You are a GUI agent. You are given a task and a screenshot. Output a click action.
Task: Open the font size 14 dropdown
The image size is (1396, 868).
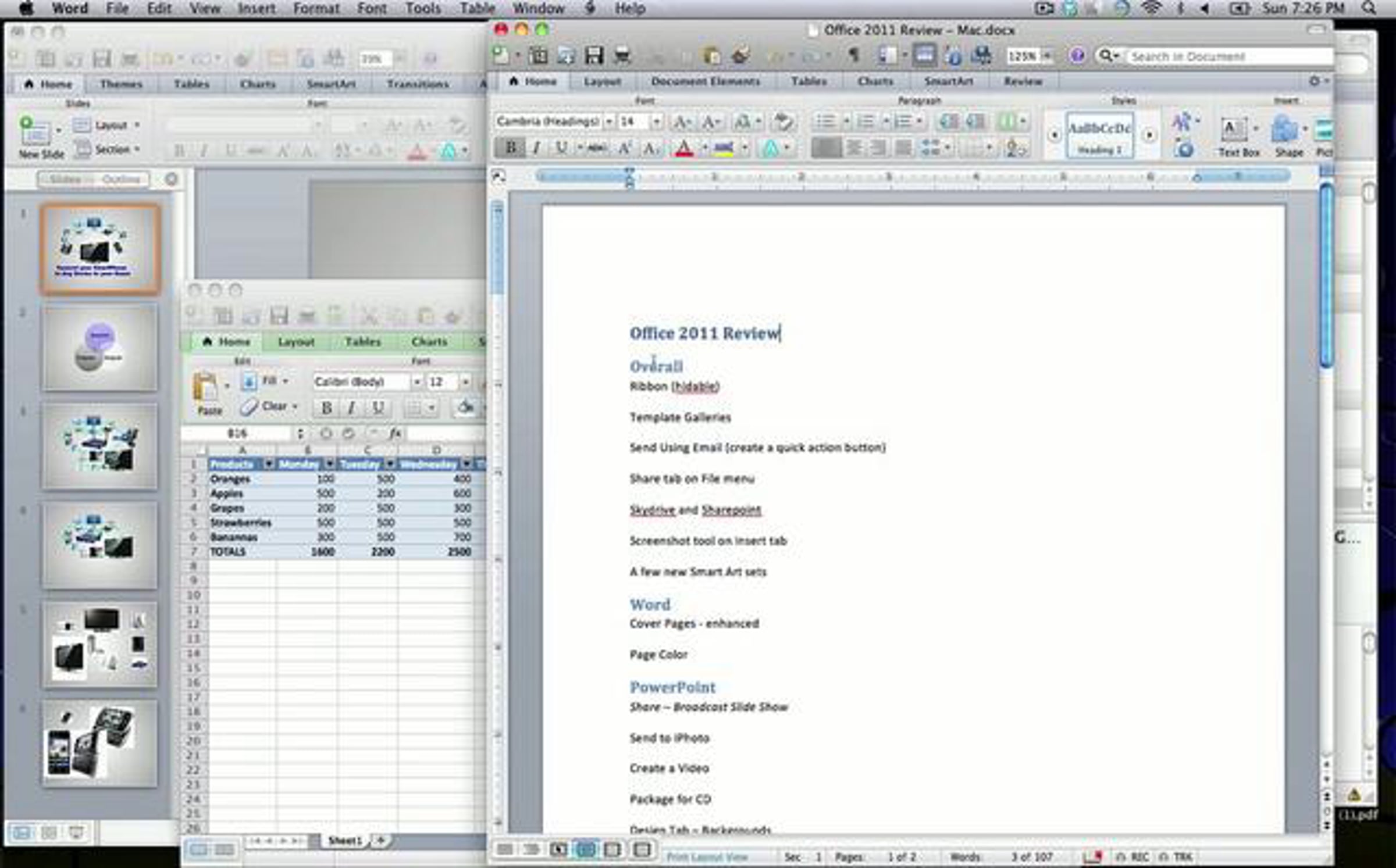(656, 122)
